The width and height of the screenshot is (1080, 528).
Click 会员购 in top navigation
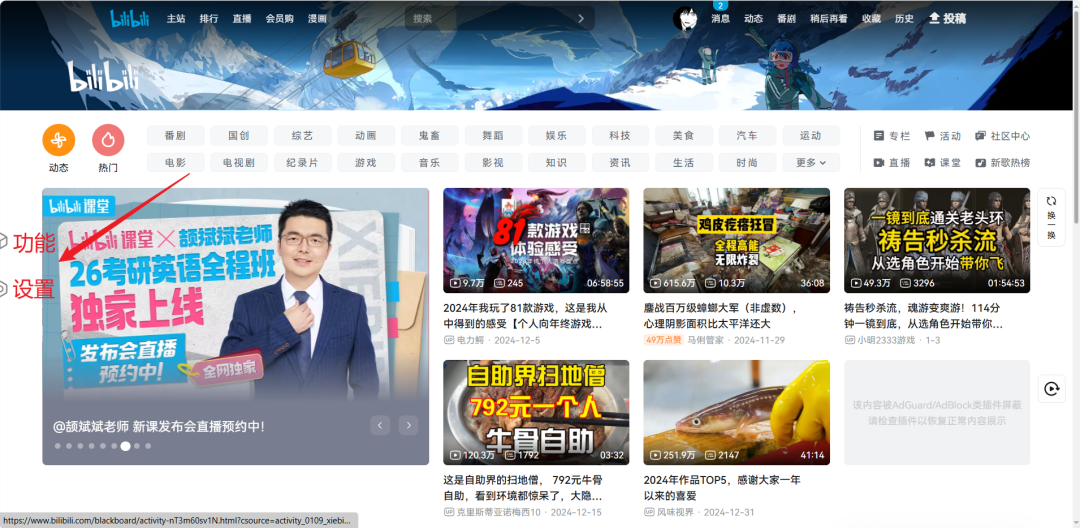280,19
